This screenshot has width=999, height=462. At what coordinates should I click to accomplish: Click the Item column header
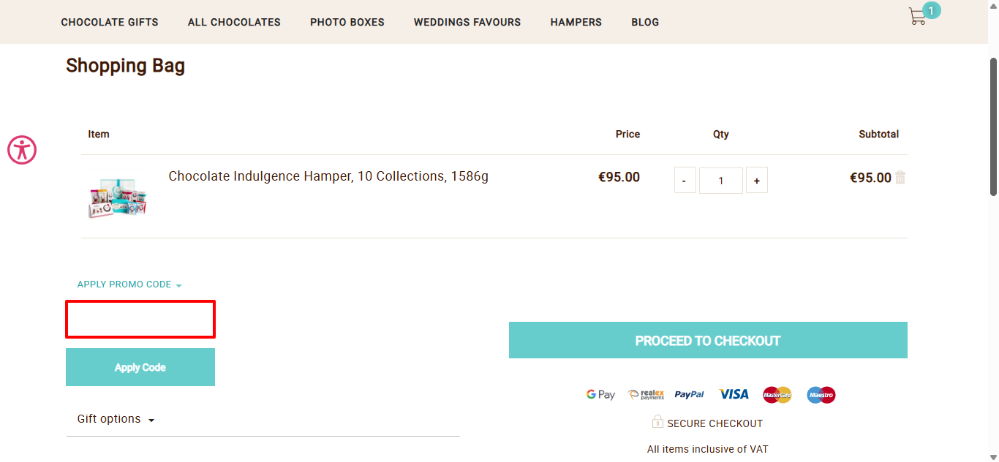click(x=99, y=134)
